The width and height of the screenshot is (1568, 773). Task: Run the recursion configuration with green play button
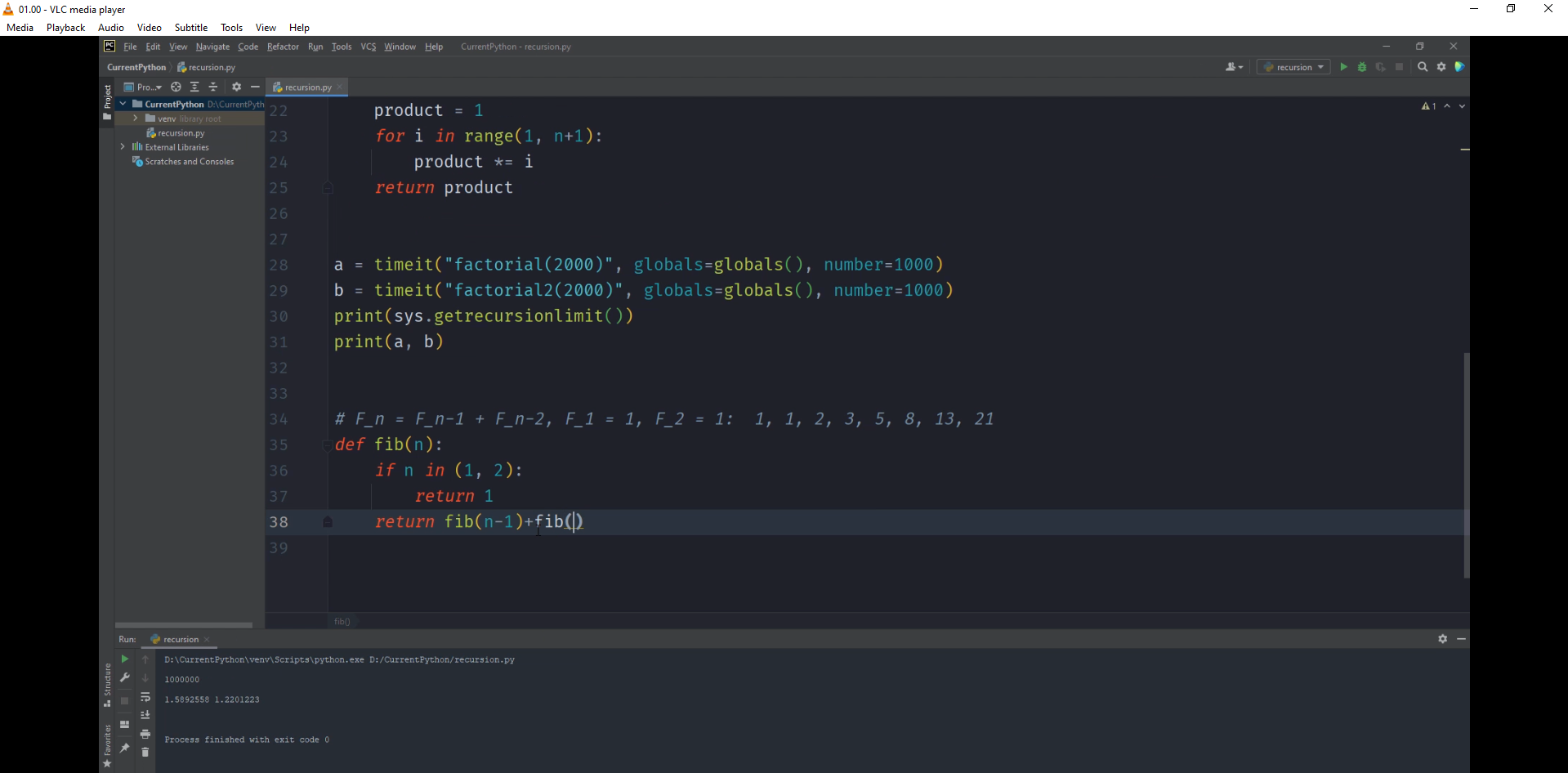tap(1343, 67)
